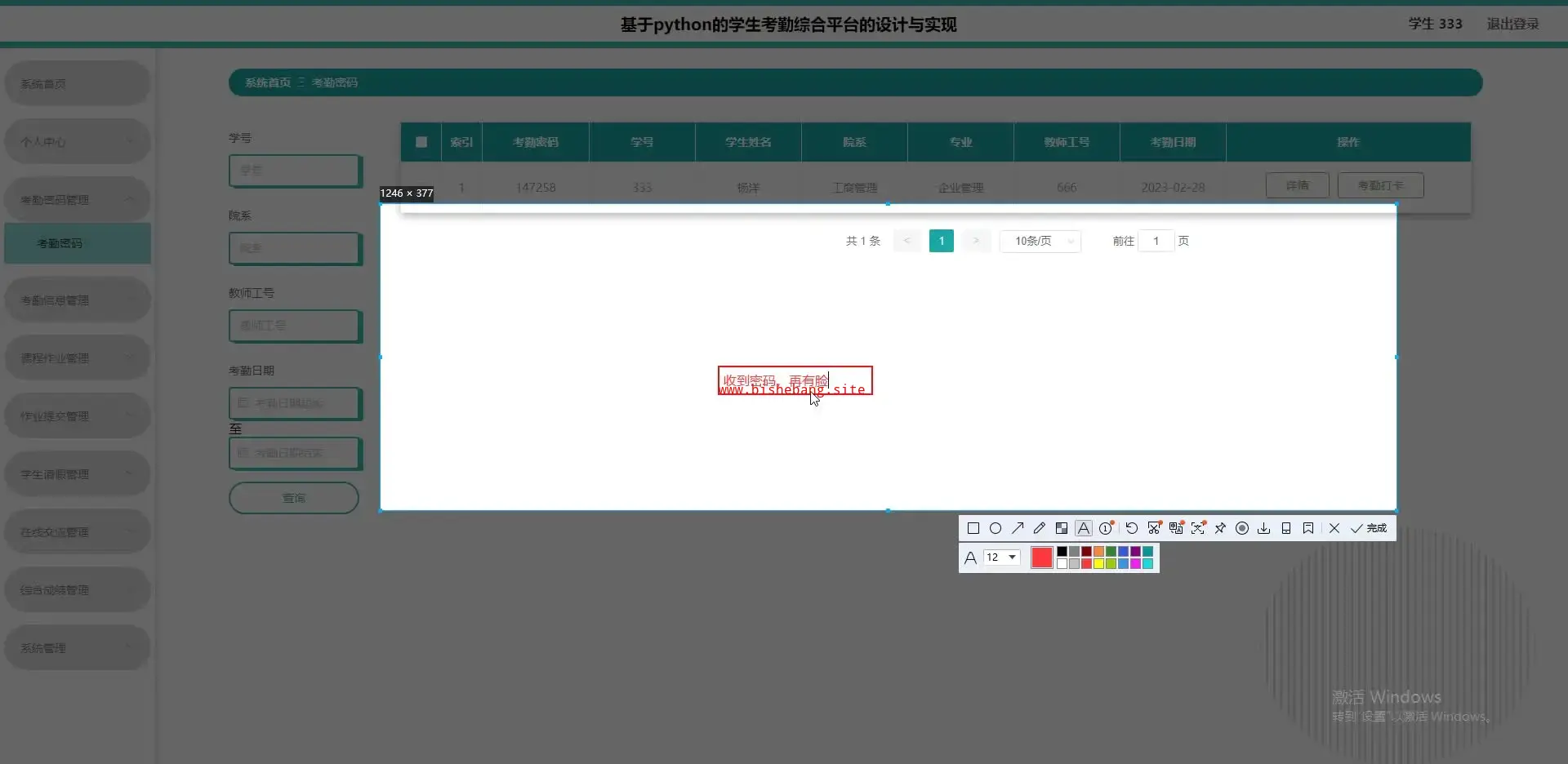
Task: Click the 教师工号 search input field
Action: 295,326
